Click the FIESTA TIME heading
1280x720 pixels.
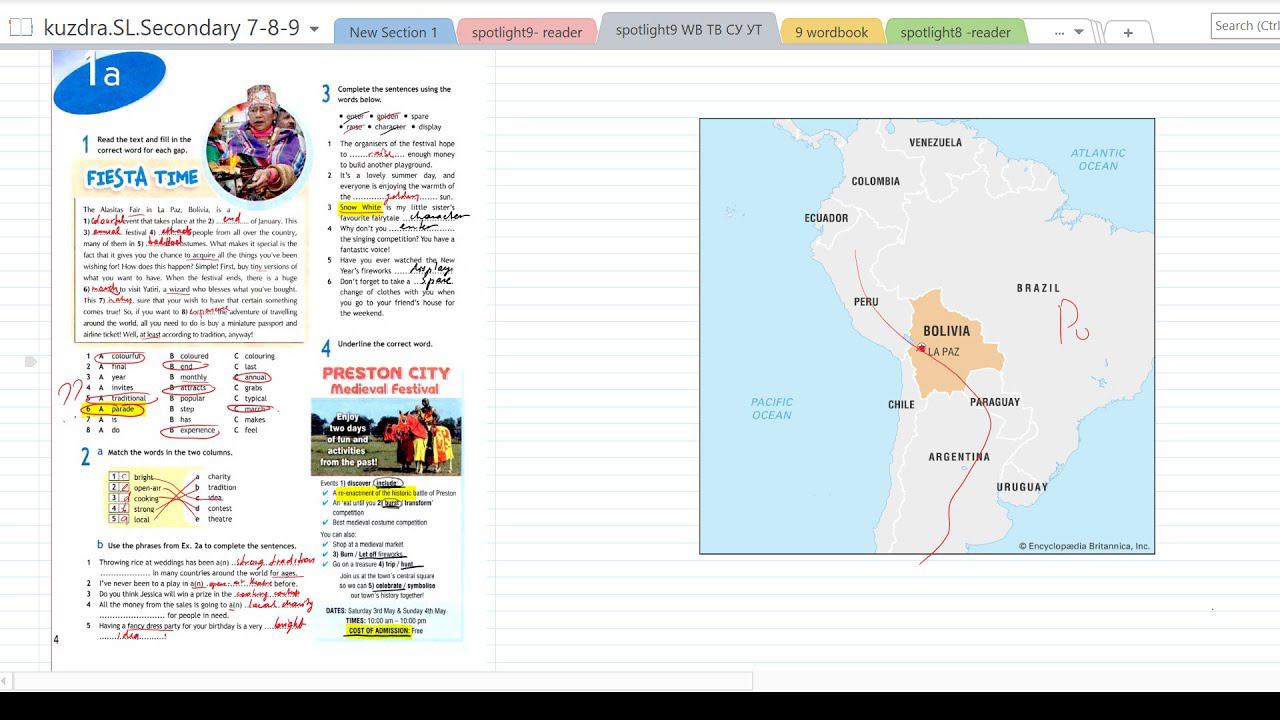pos(142,178)
